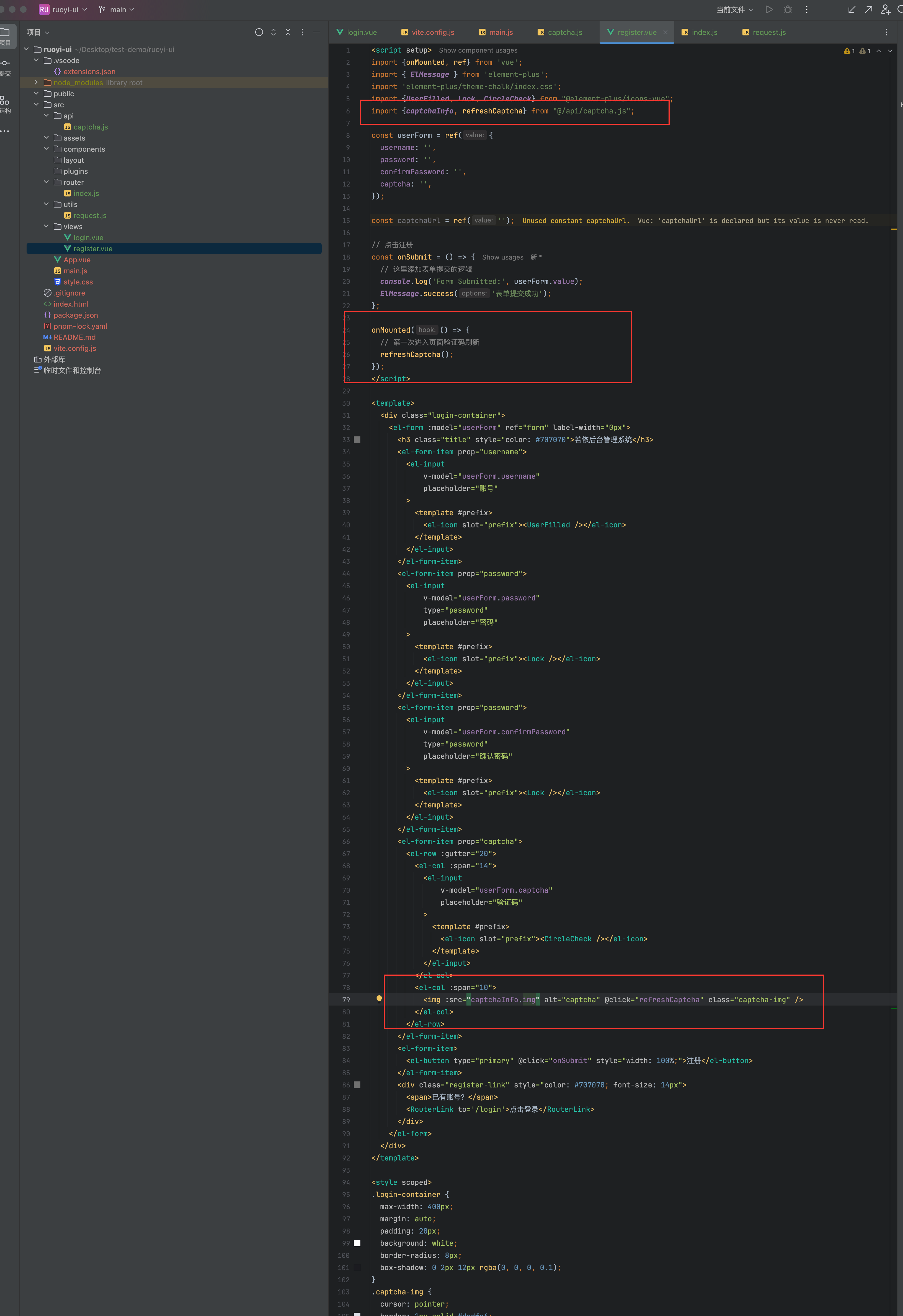Open editor tab bar options menu
The height and width of the screenshot is (1316, 903).
pyautogui.click(x=887, y=32)
